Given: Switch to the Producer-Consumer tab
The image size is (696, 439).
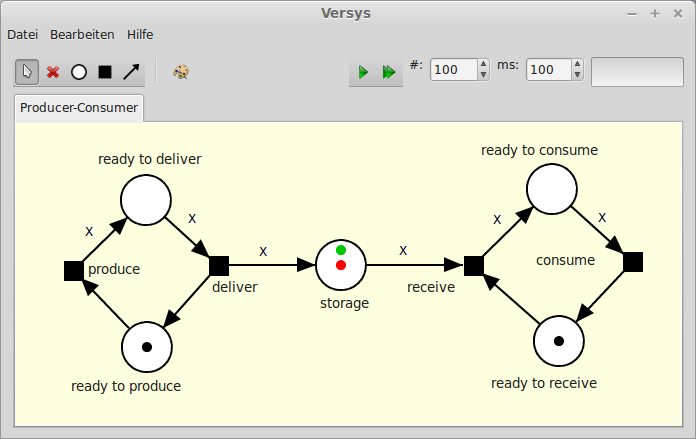Looking at the screenshot, I should coord(80,107).
